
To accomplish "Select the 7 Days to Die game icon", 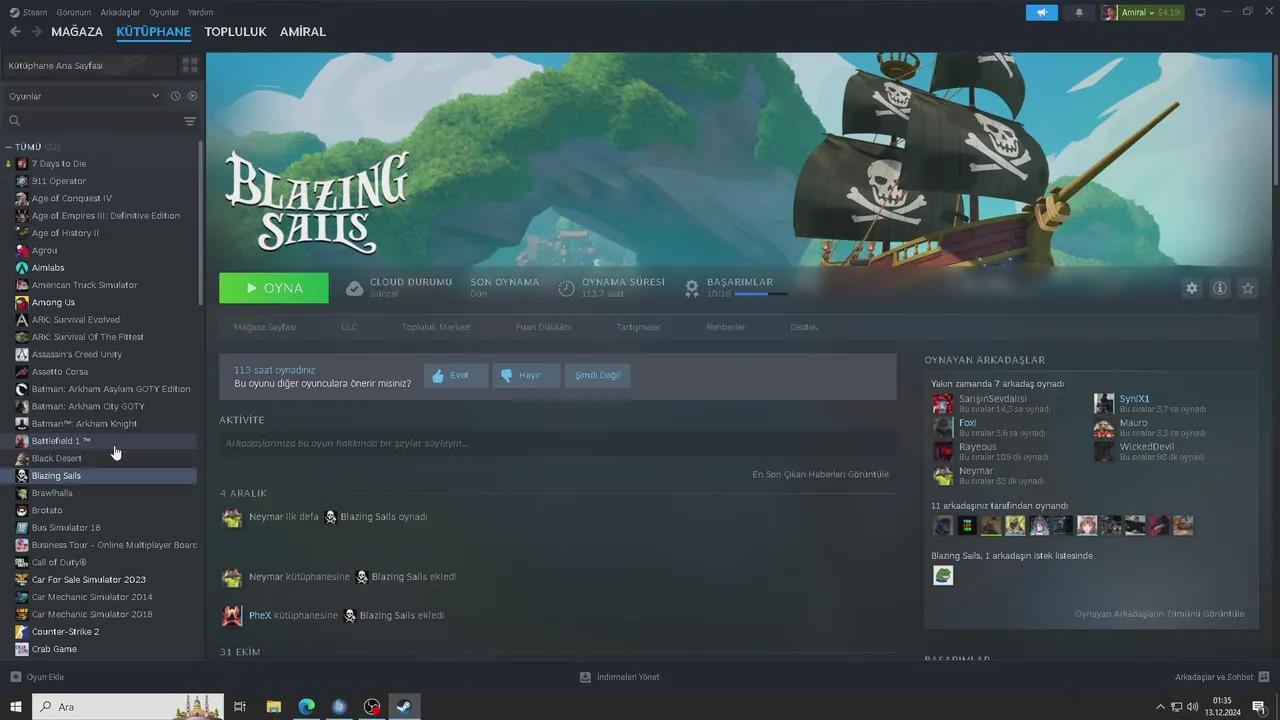I will click(22, 164).
